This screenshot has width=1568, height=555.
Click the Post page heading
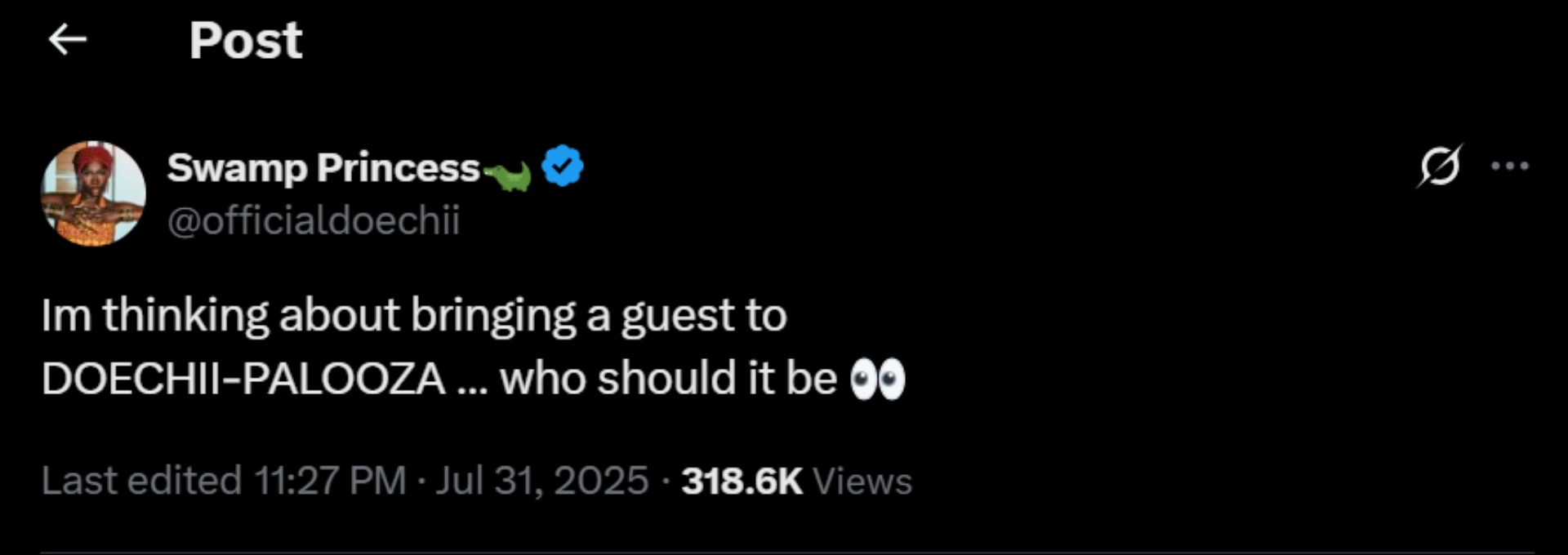click(246, 40)
